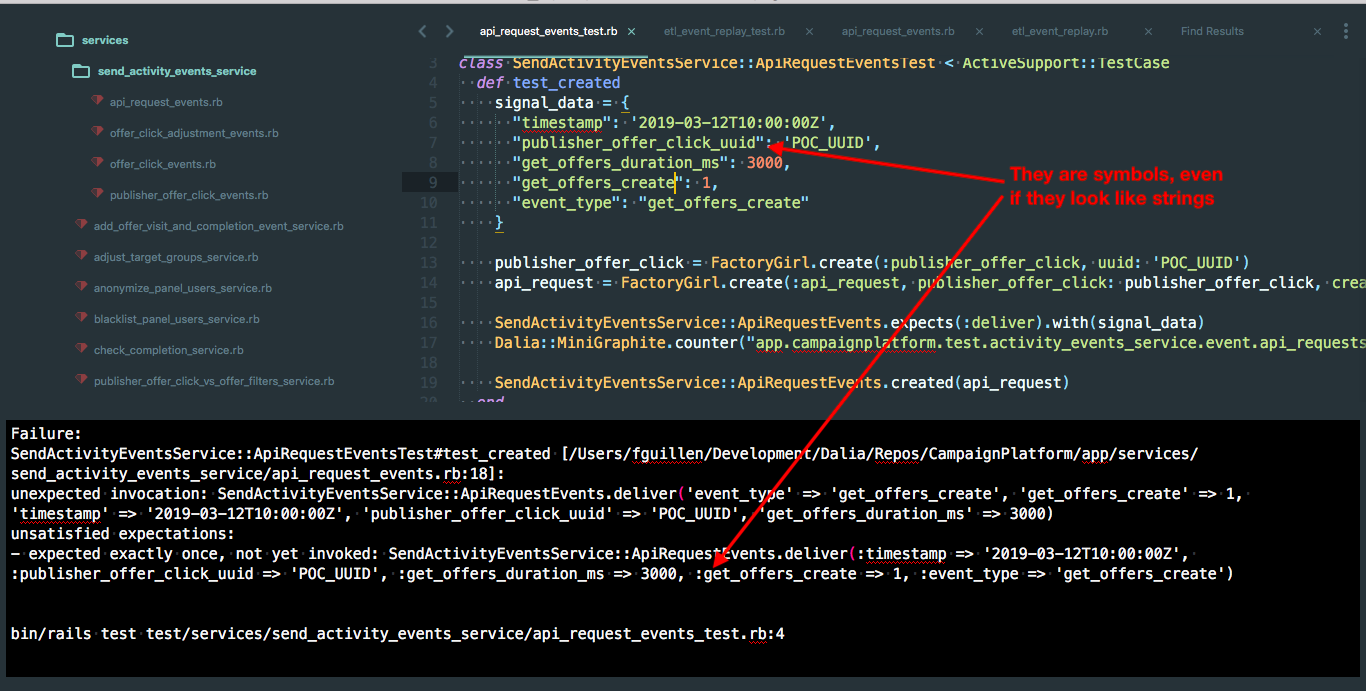Click the FactoryGirl.create(:publisher_offer_click line
The height and width of the screenshot is (691, 1366).
click(x=872, y=262)
